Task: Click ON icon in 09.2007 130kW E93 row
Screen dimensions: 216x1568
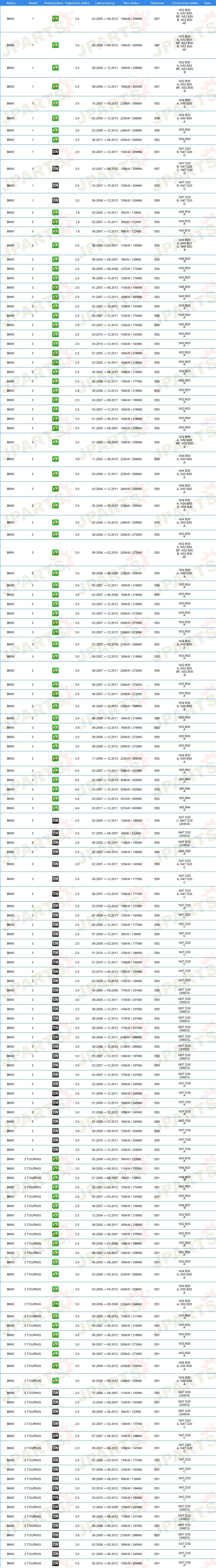Action: 56,894
